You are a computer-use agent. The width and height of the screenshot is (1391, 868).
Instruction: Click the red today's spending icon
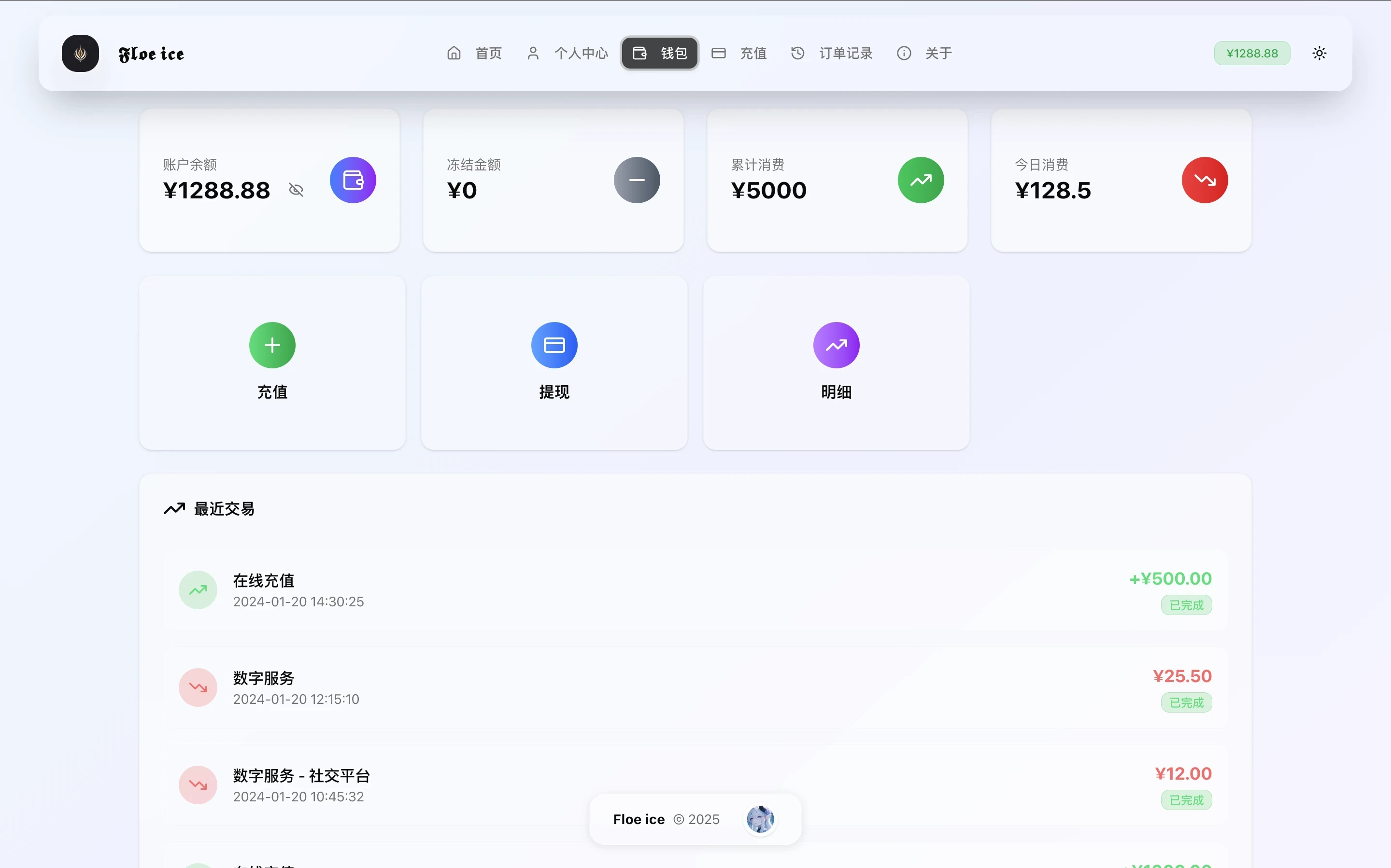[1205, 180]
